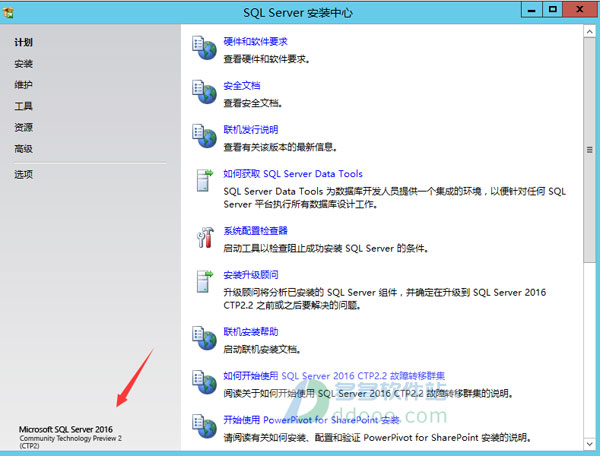Viewport: 600px width, 456px height.
Task: Click the vertical scrollbar thumb
Action: tap(589, 150)
